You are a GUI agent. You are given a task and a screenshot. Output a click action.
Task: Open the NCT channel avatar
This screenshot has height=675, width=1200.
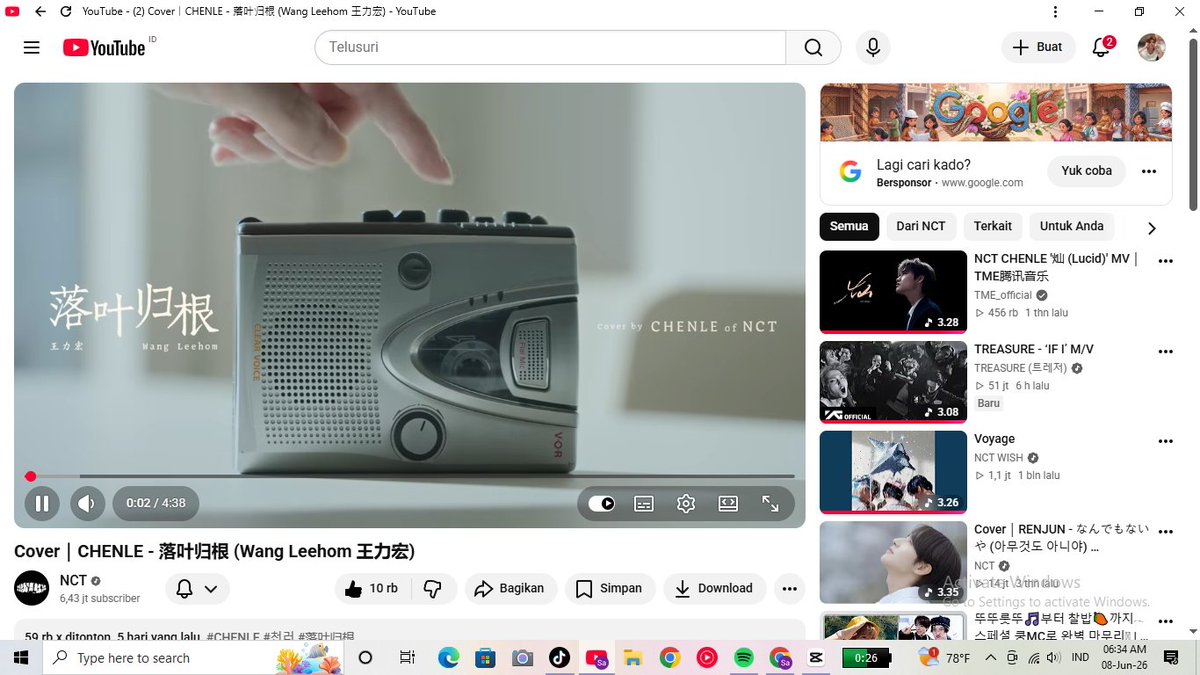32,588
